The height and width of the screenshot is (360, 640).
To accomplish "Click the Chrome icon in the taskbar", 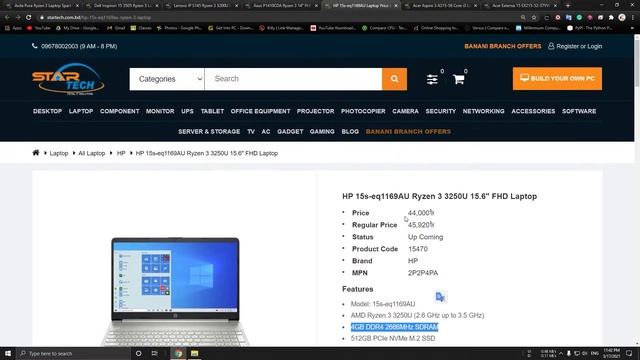I will click(x=178, y=353).
